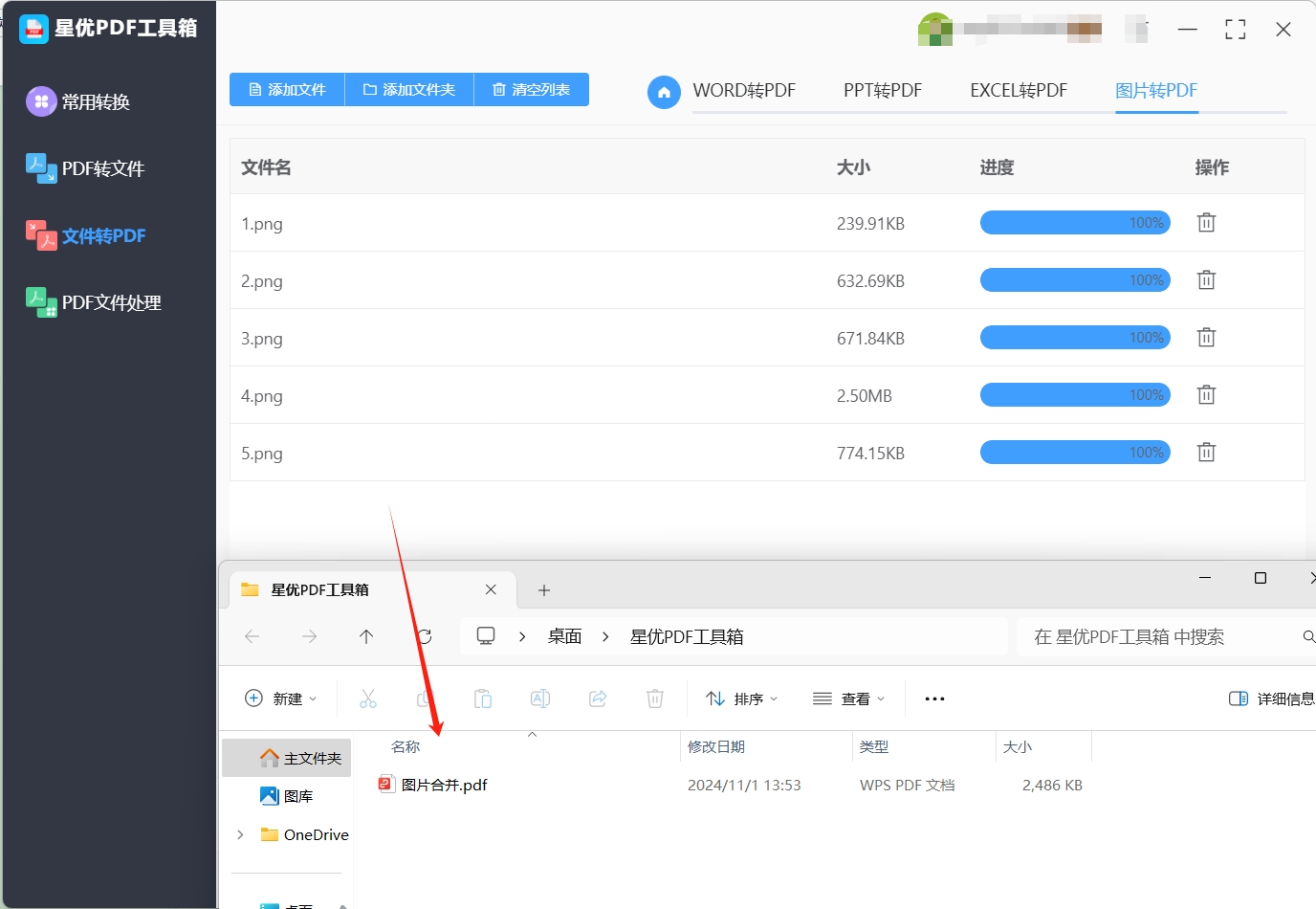Screen dimensions: 1316x909
Task: Click the user avatar at top
Action: coord(935,29)
